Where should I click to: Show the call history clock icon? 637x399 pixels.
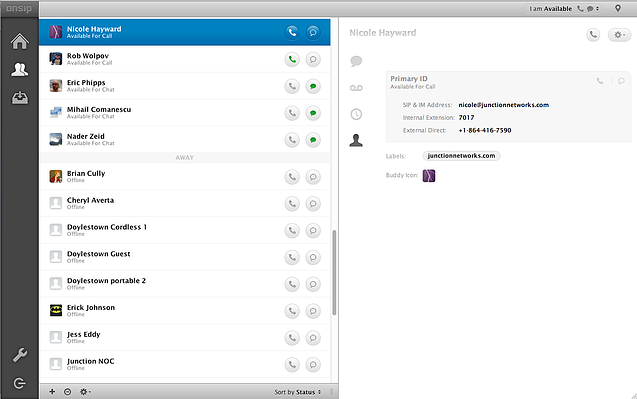[356, 114]
